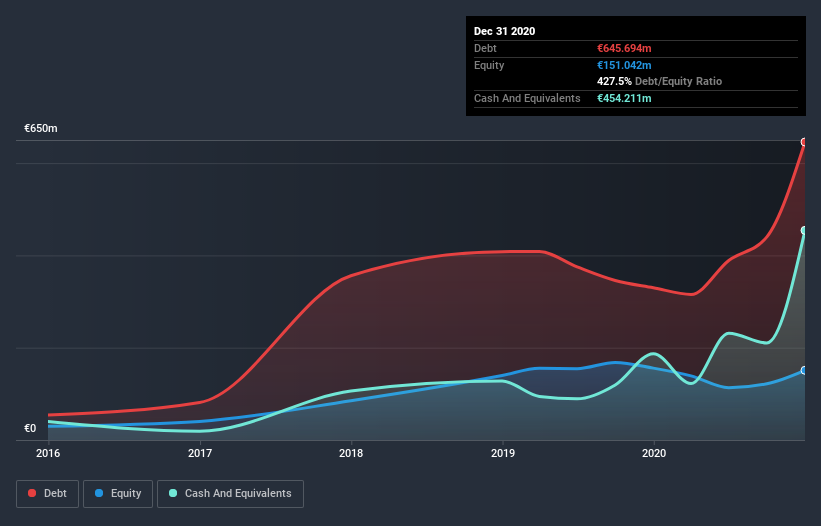821x526 pixels.
Task: Click the €645.694m debt value
Action: 624,48
